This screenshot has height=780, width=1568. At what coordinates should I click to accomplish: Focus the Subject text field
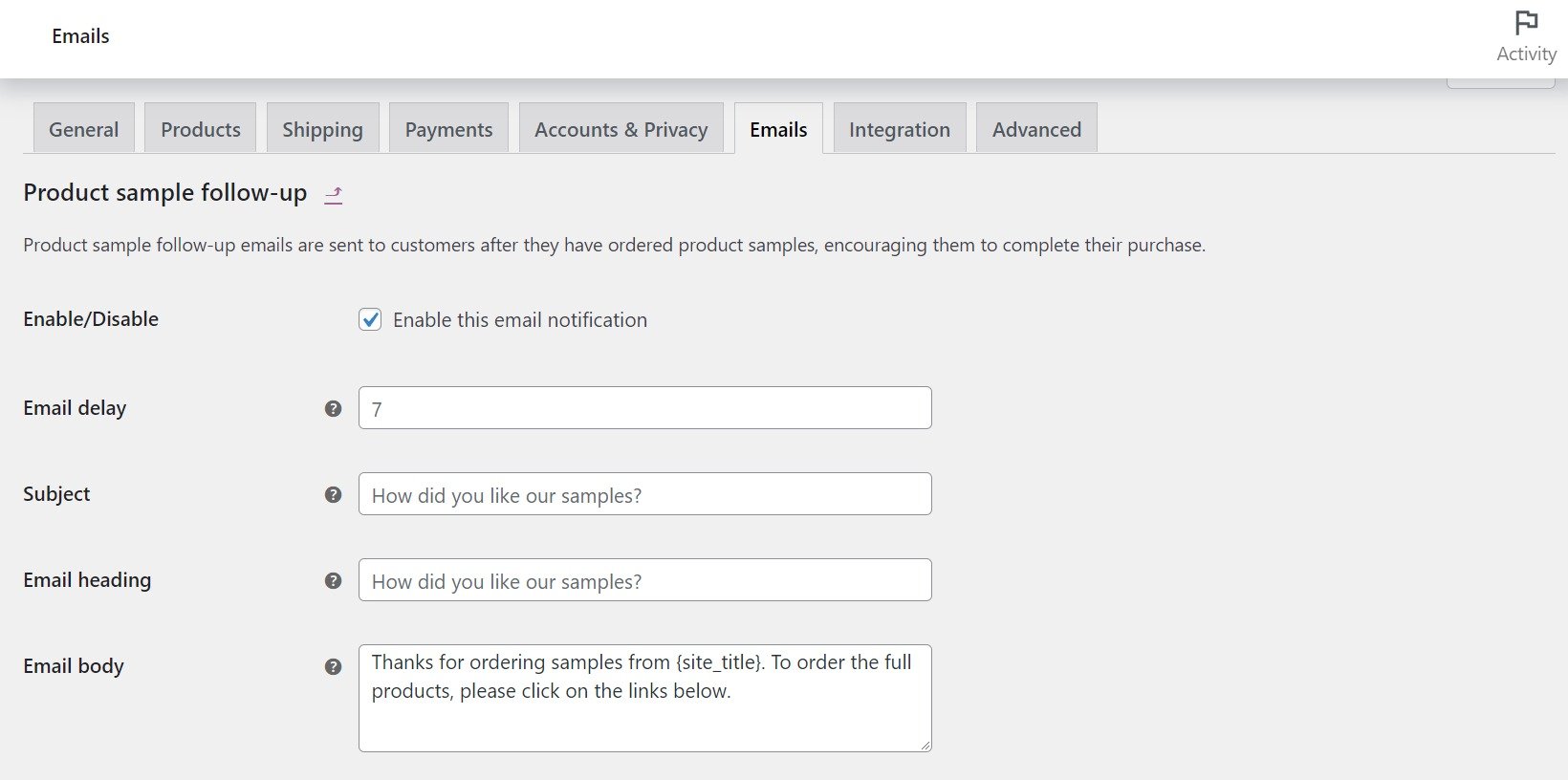pos(644,494)
